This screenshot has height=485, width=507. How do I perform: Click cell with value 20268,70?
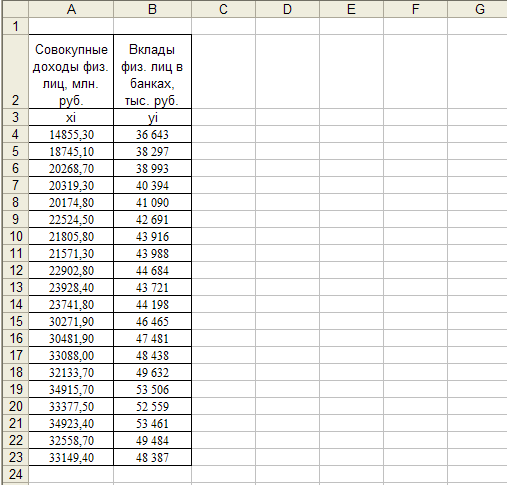[71, 168]
